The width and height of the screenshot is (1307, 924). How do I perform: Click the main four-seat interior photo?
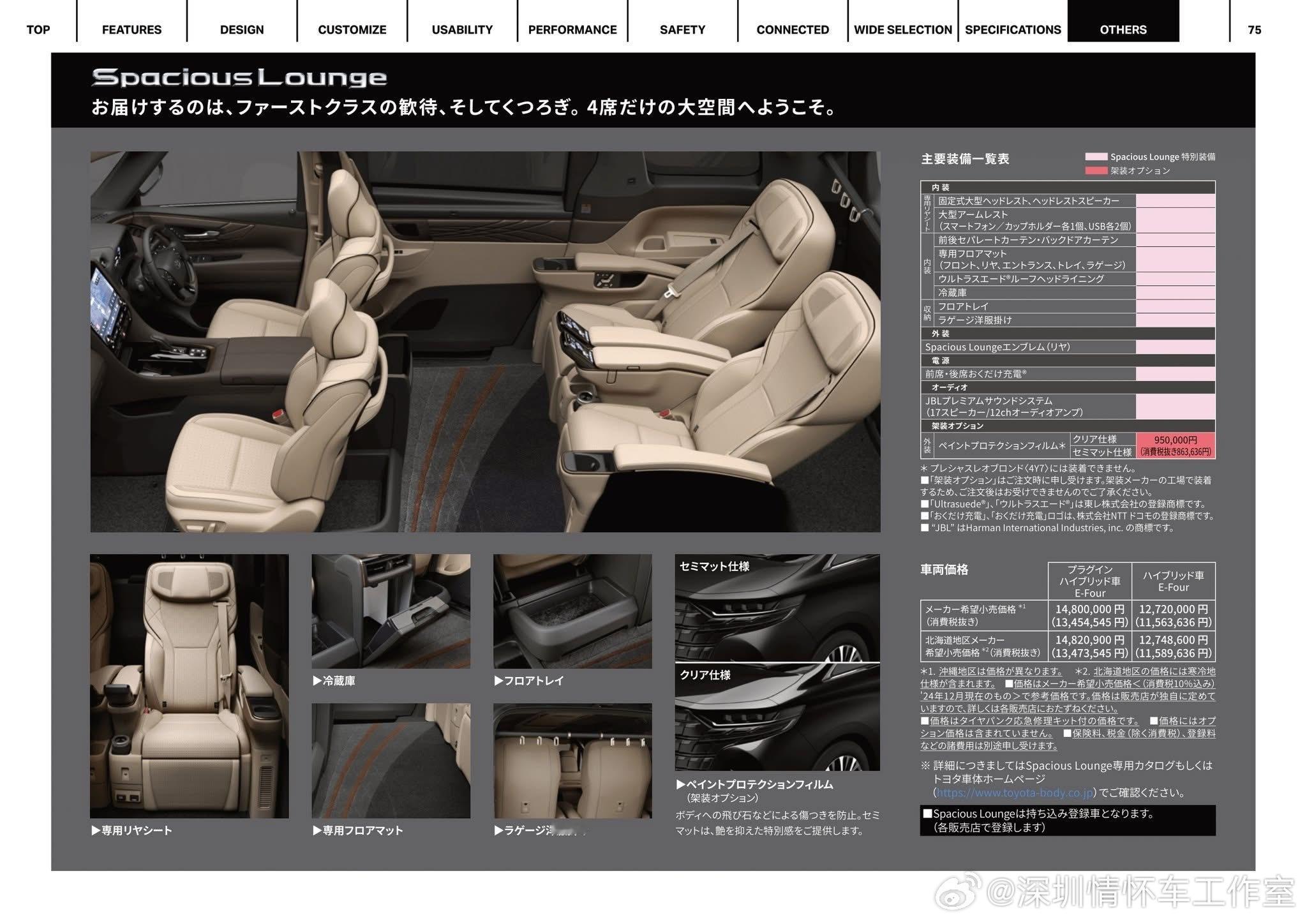click(485, 341)
